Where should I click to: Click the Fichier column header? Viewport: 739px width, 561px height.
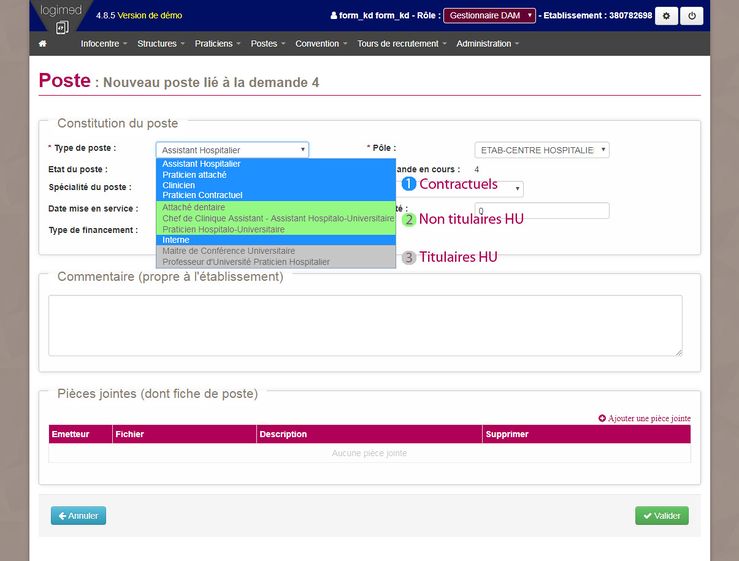[185, 434]
